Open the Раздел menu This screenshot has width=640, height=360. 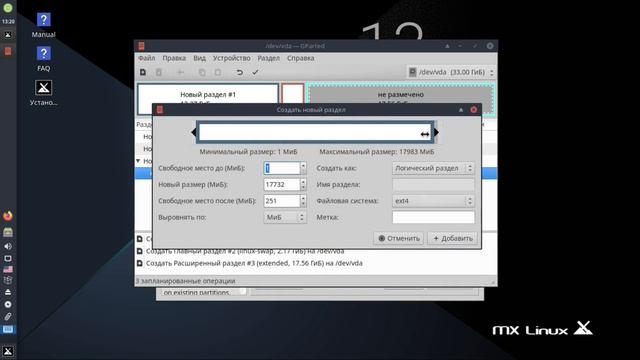(x=269, y=58)
